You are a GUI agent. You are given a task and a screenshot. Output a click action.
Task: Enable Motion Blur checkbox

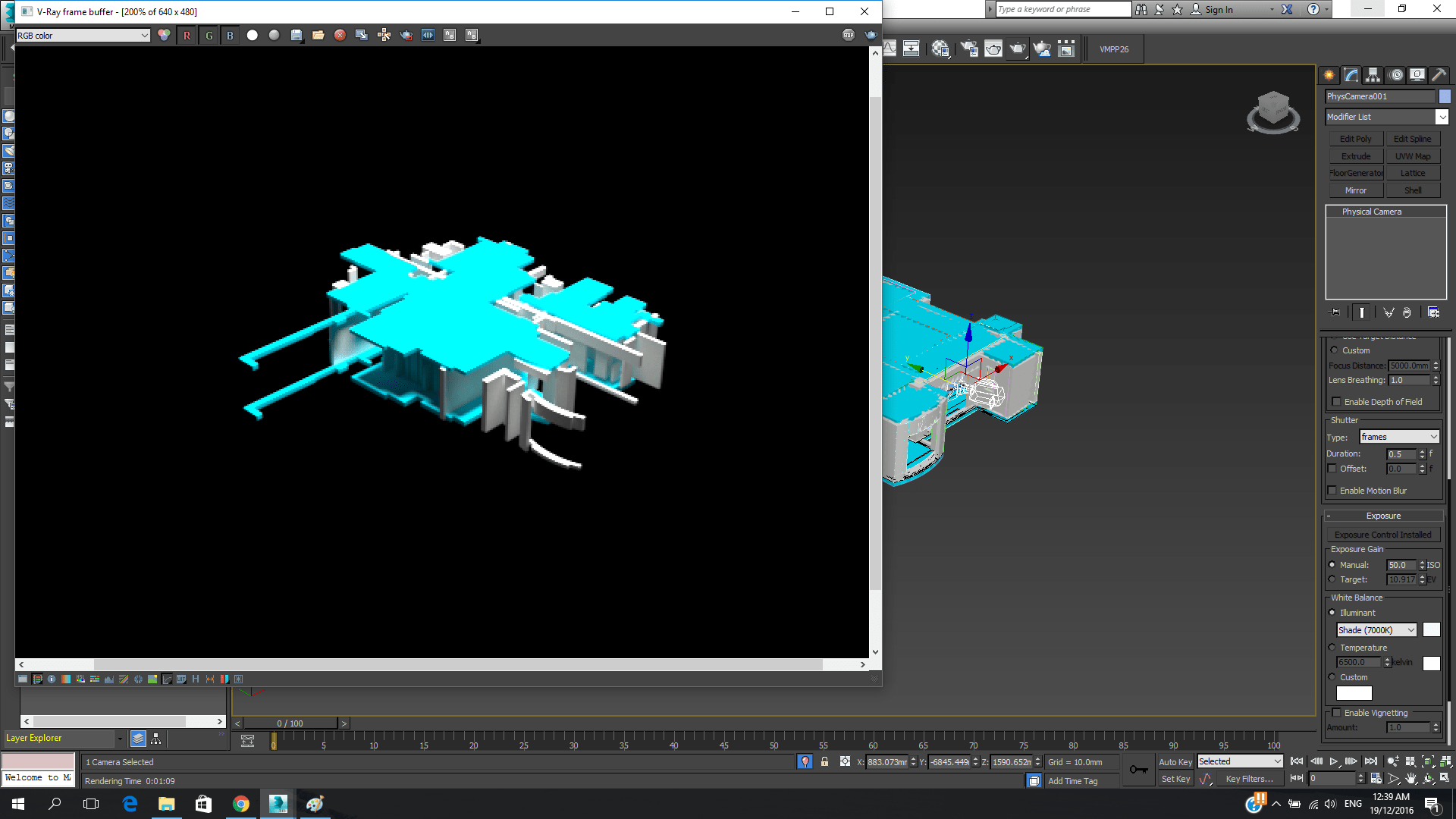tap(1332, 491)
